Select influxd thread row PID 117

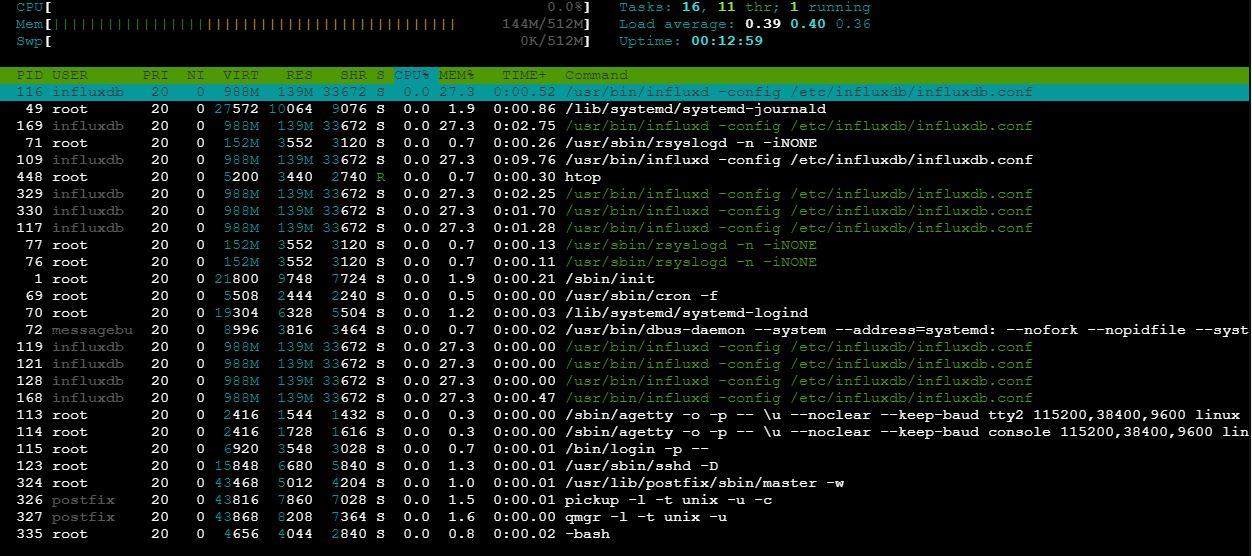[x=625, y=228]
